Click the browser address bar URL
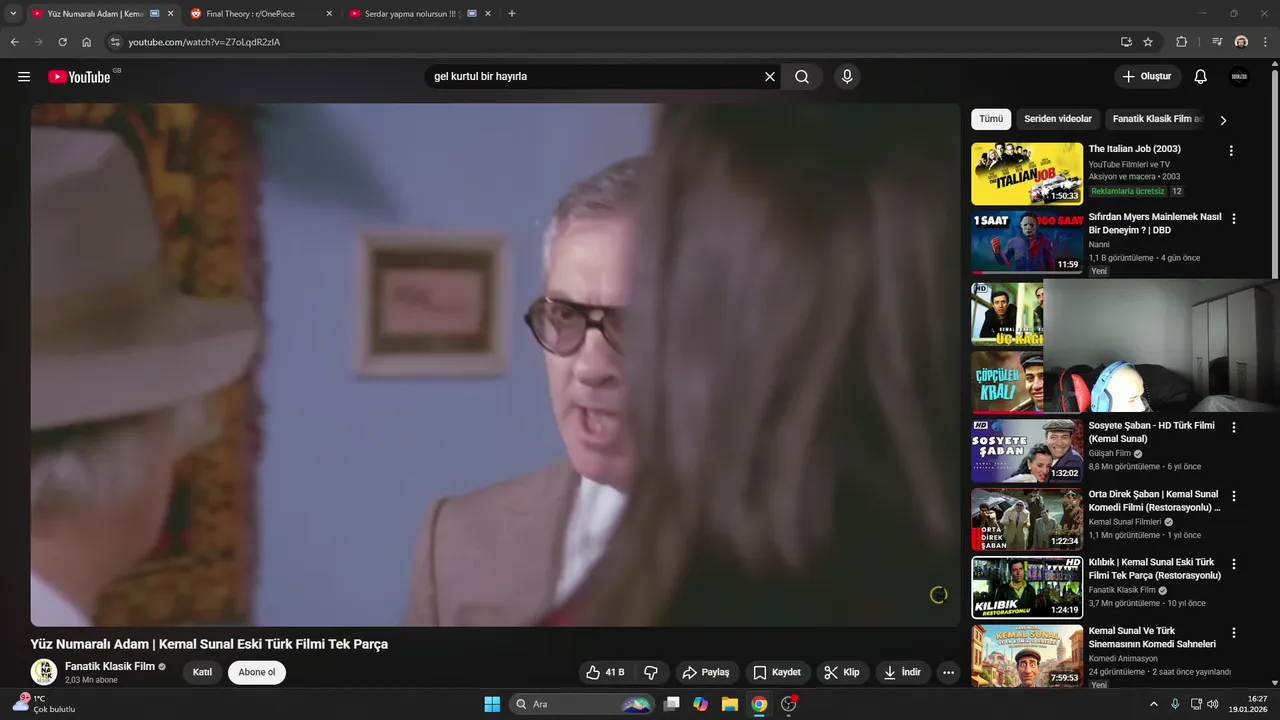This screenshot has width=1280, height=720. click(204, 42)
